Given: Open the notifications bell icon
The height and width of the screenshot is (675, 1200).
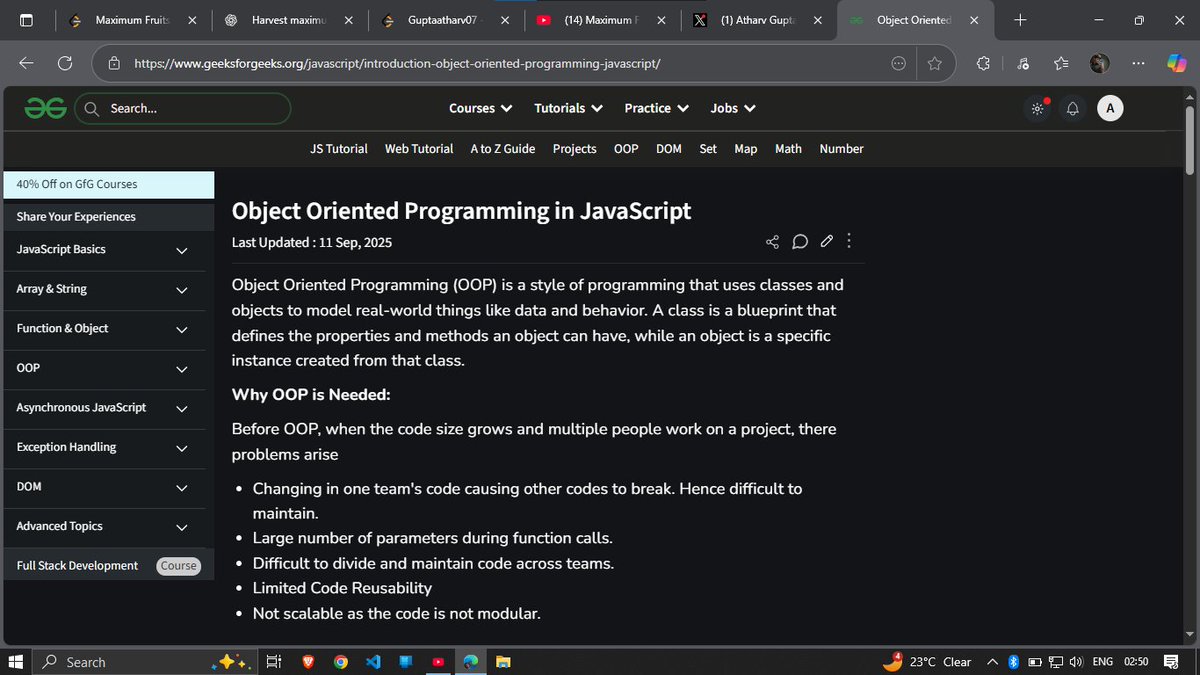Looking at the screenshot, I should pos(1073,108).
